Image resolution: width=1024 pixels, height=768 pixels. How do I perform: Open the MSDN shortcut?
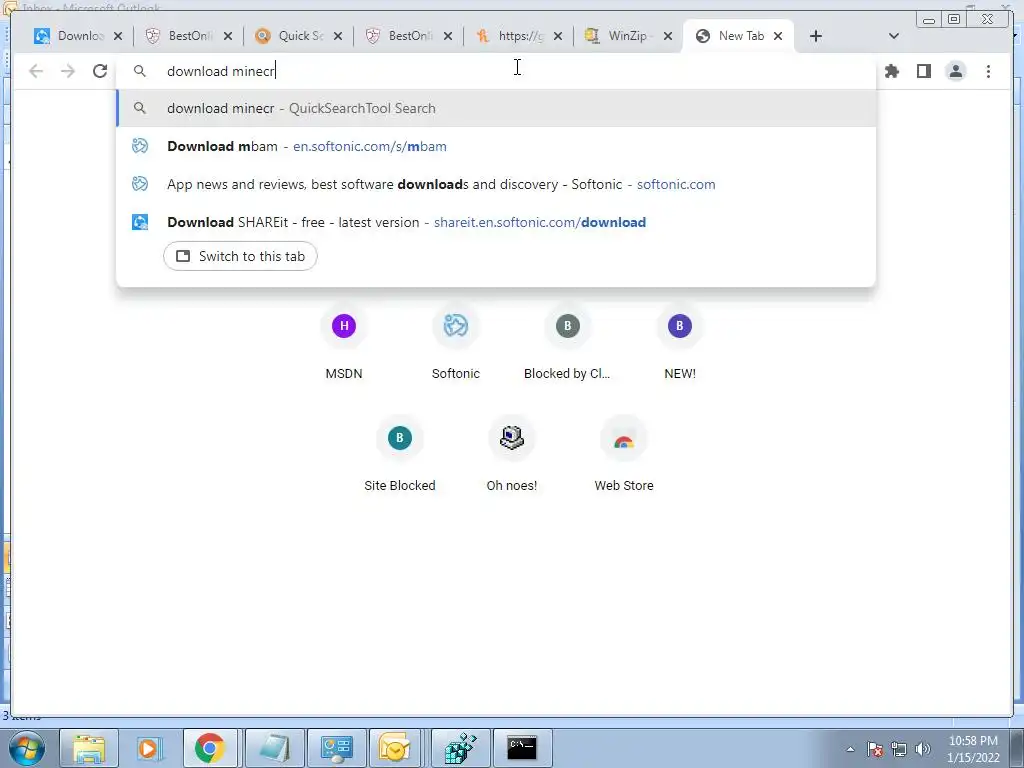pos(344,343)
